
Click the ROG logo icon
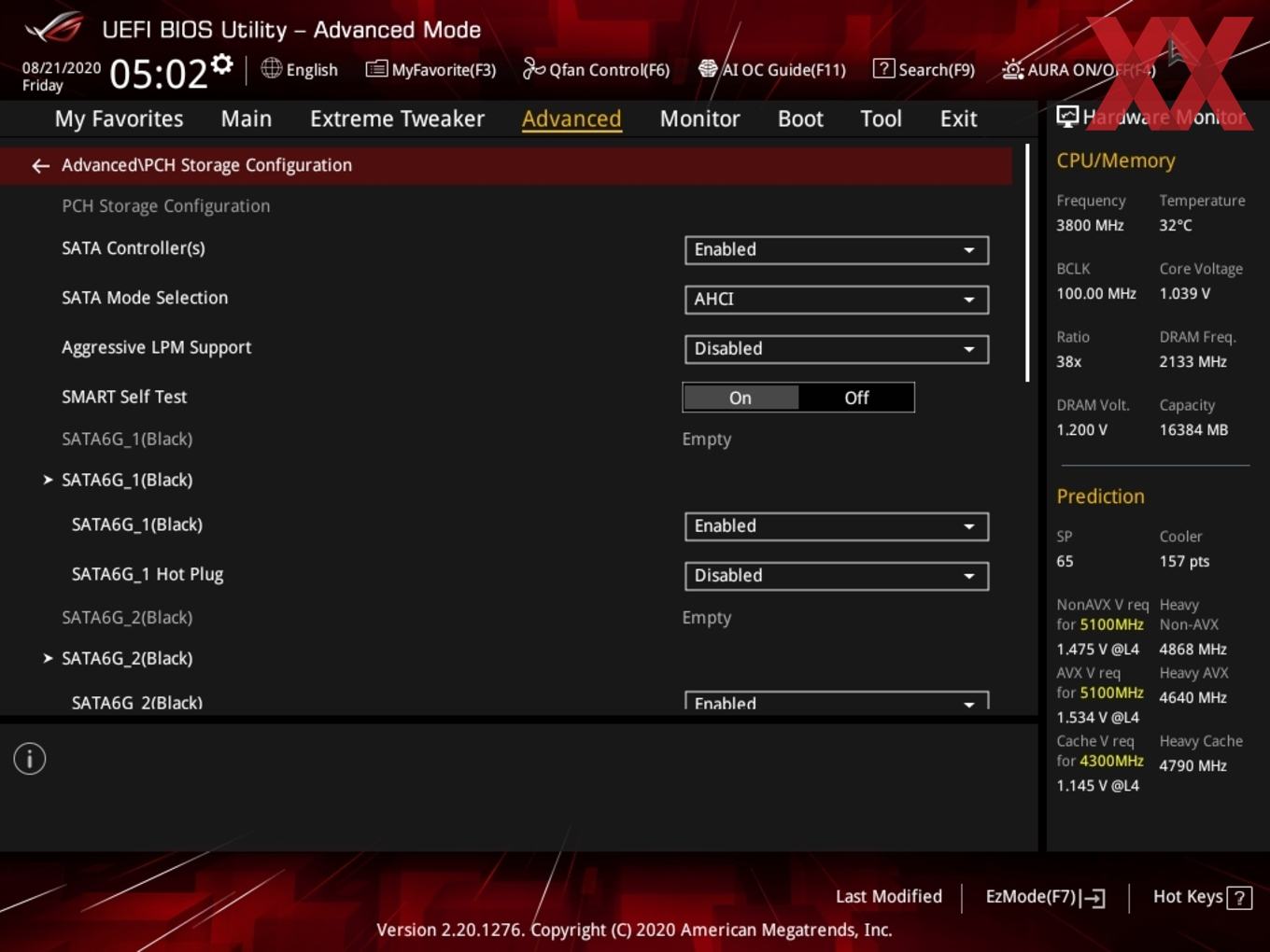(x=54, y=27)
